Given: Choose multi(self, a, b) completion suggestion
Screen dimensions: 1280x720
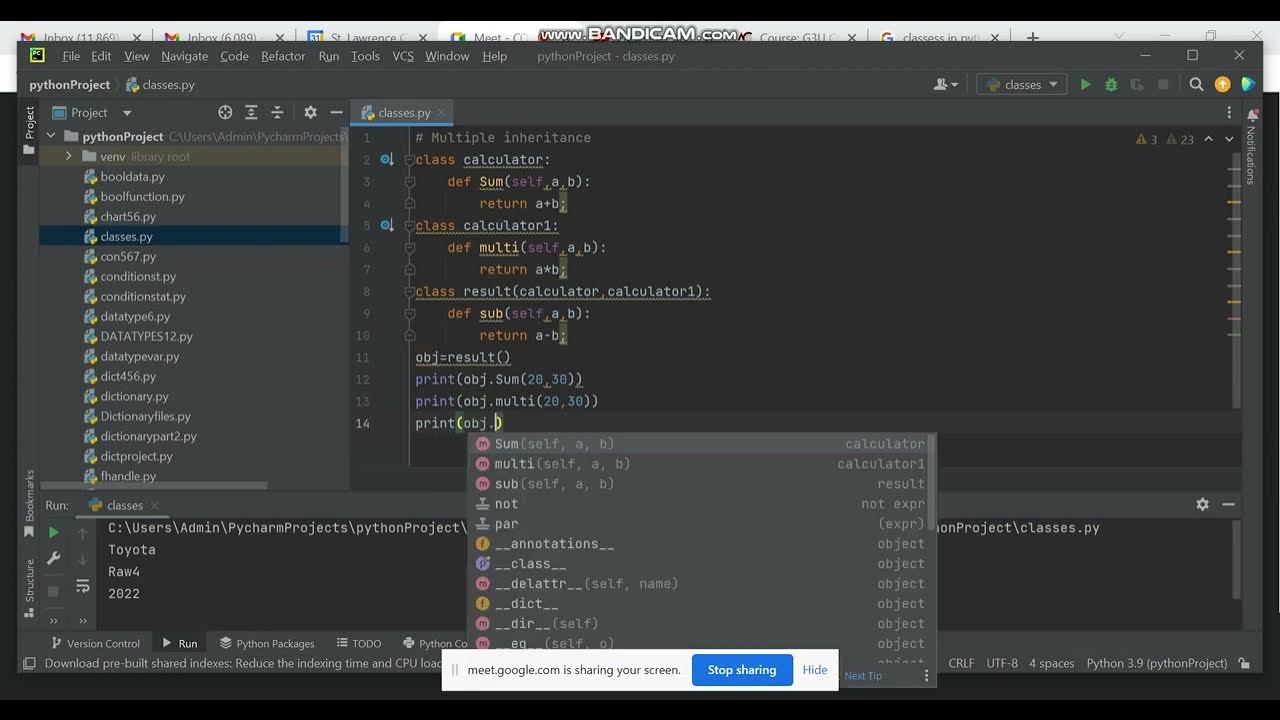Looking at the screenshot, I should 700,464.
